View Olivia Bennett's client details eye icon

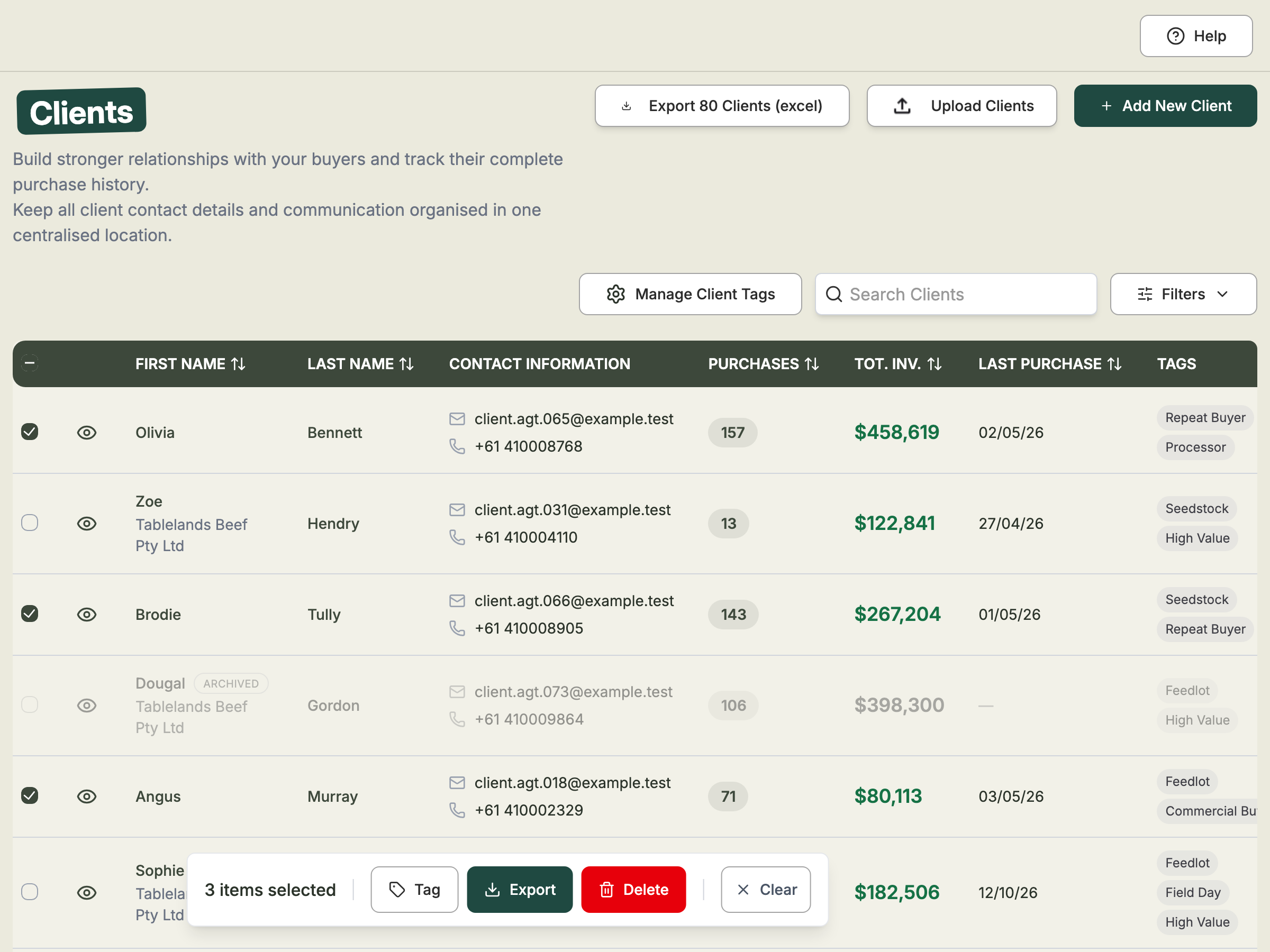87,433
